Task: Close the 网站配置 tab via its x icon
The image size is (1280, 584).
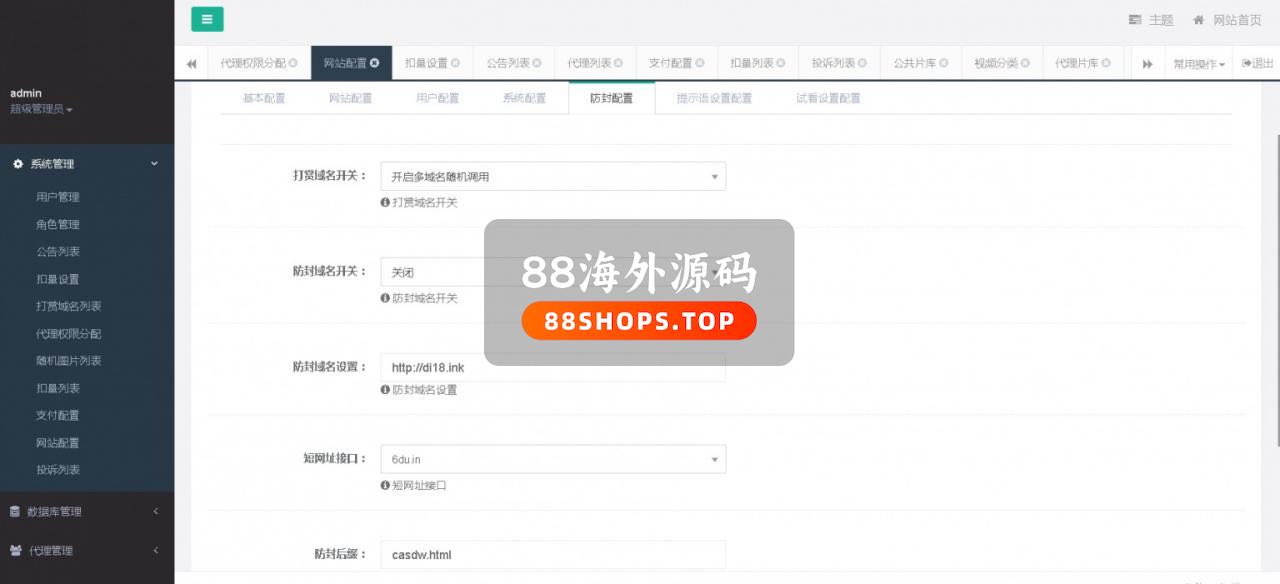Action: point(375,63)
